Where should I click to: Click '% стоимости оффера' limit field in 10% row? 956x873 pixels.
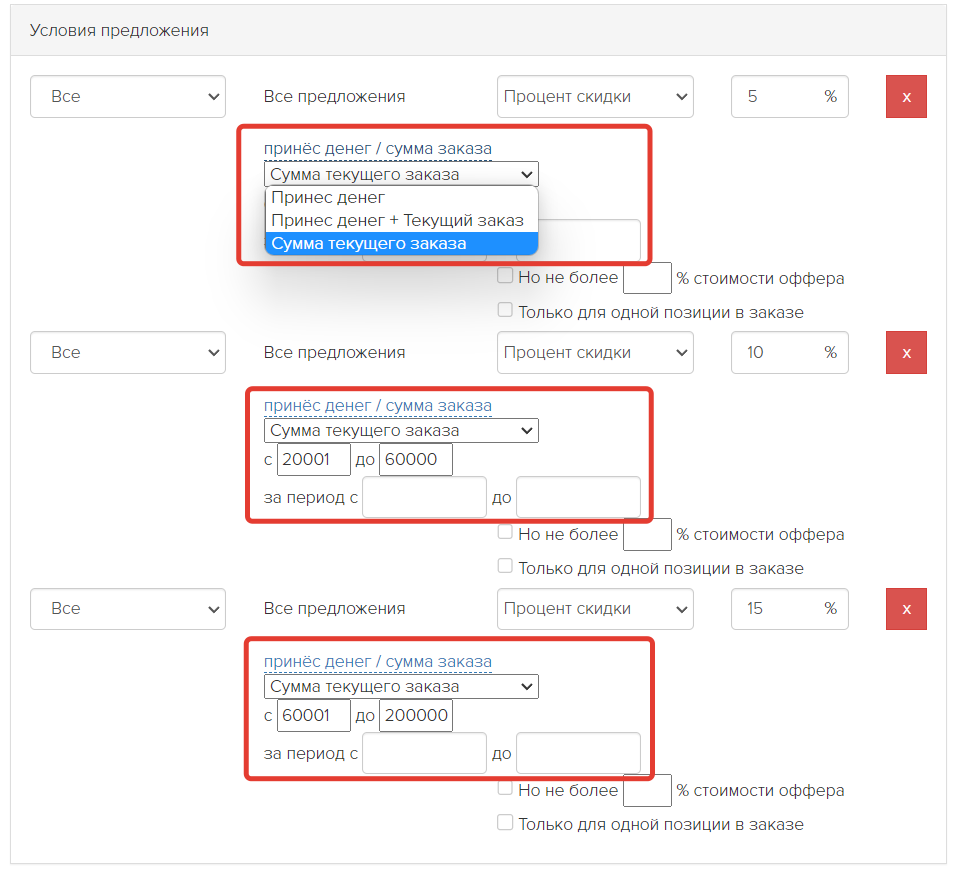click(647, 535)
